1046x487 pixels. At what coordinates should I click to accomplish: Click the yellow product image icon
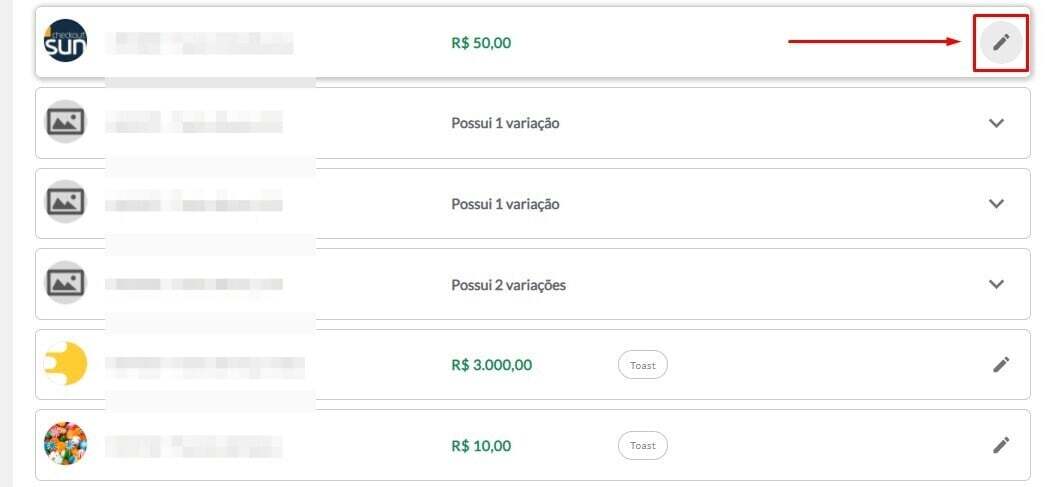tap(66, 364)
